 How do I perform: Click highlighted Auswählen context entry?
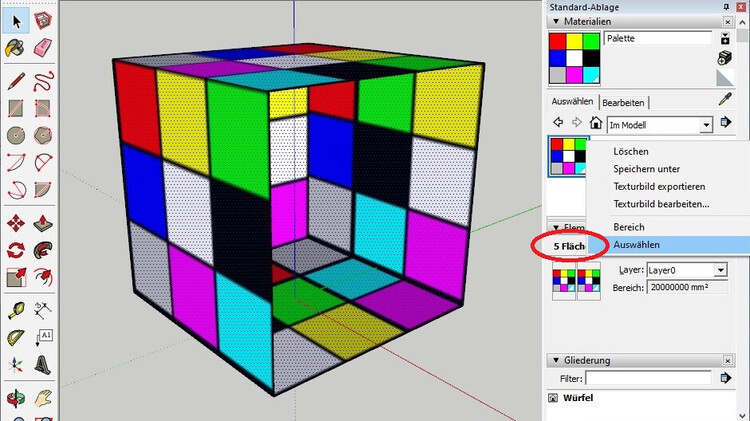pyautogui.click(x=669, y=245)
